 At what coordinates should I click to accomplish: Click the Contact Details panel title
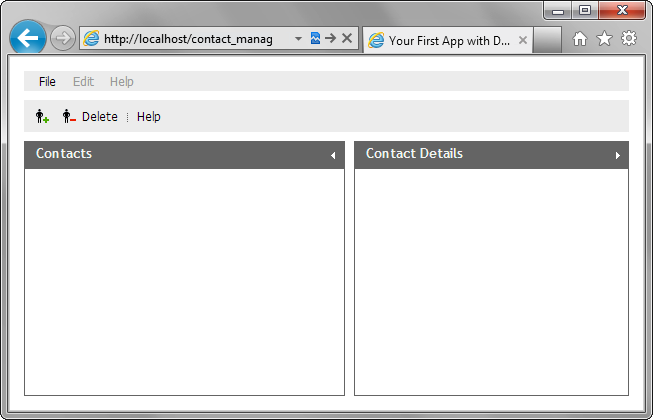click(x=414, y=154)
